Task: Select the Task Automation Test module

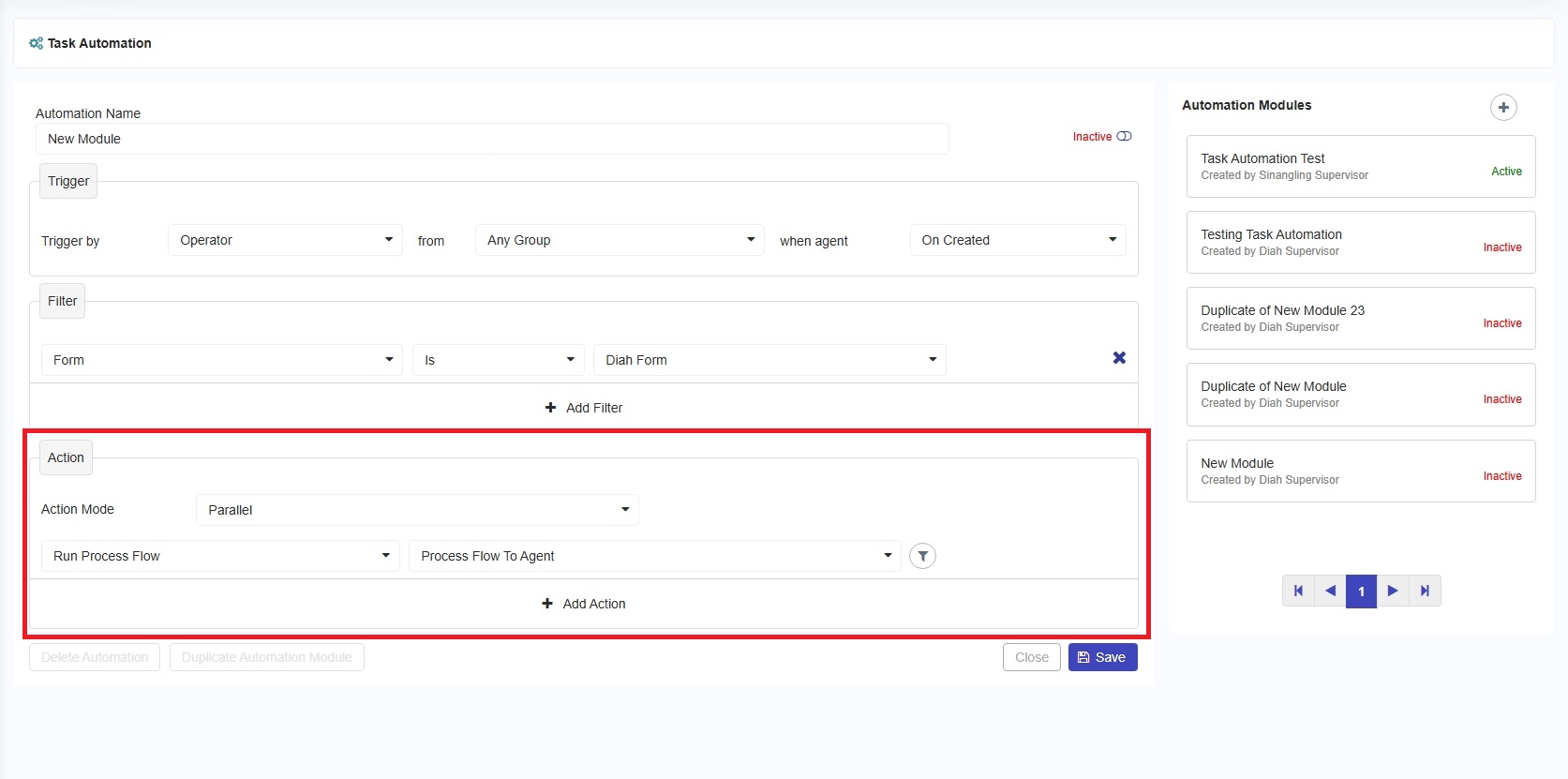Action: click(1360, 167)
